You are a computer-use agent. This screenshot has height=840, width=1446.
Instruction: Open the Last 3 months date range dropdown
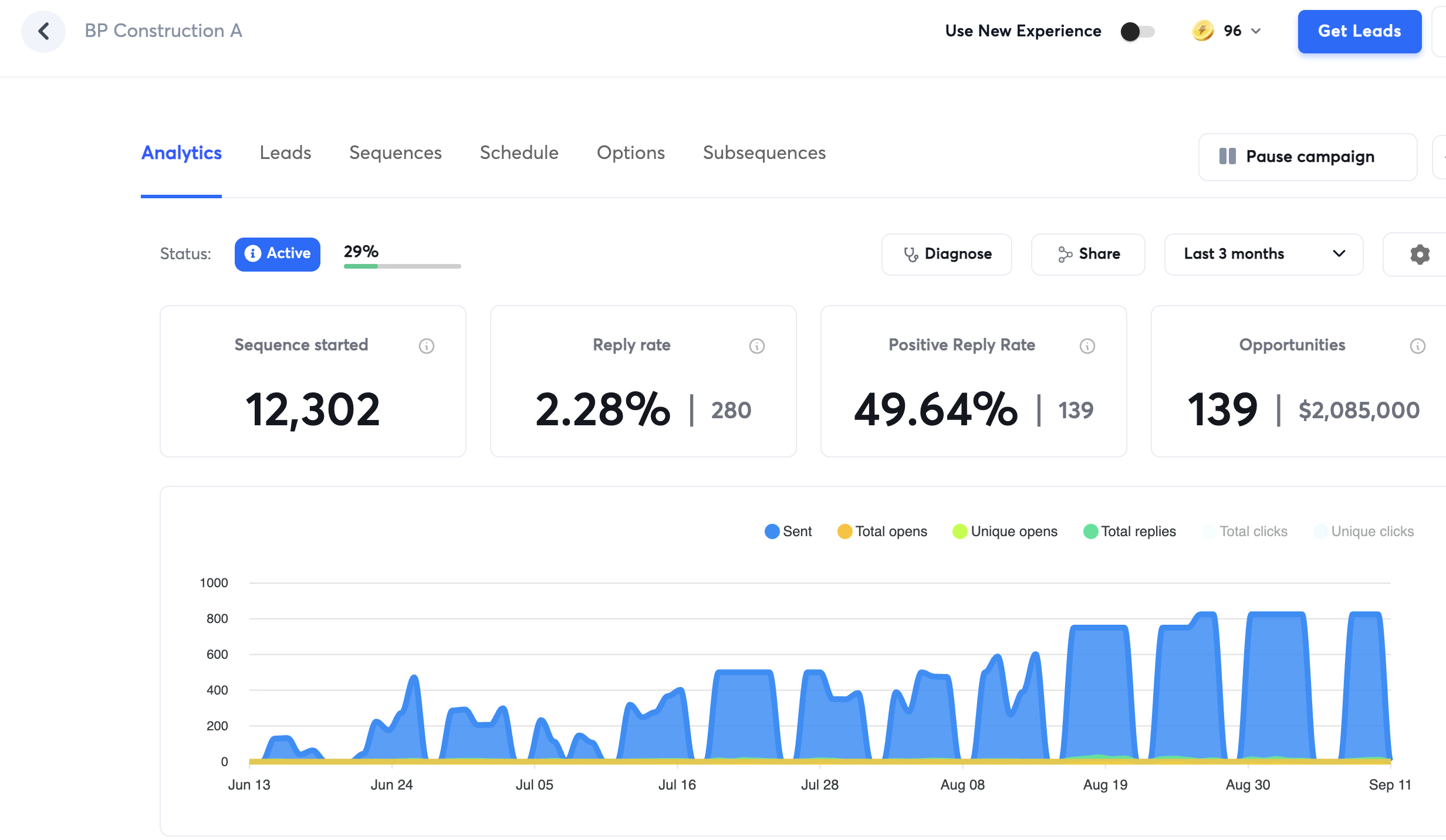tap(1263, 254)
